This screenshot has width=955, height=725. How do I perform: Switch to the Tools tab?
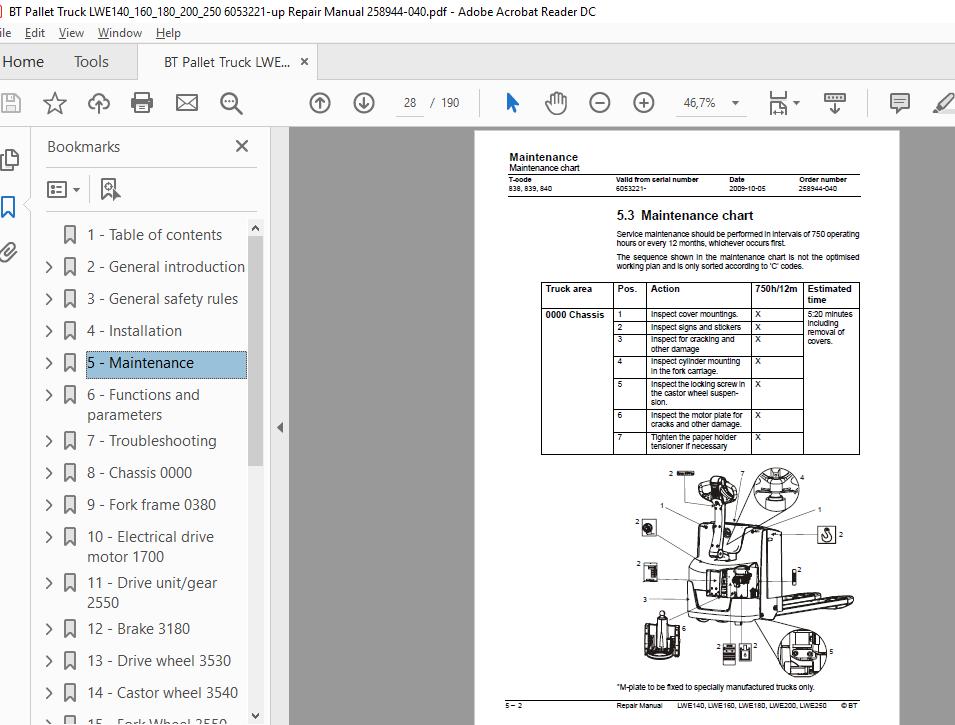[x=91, y=62]
